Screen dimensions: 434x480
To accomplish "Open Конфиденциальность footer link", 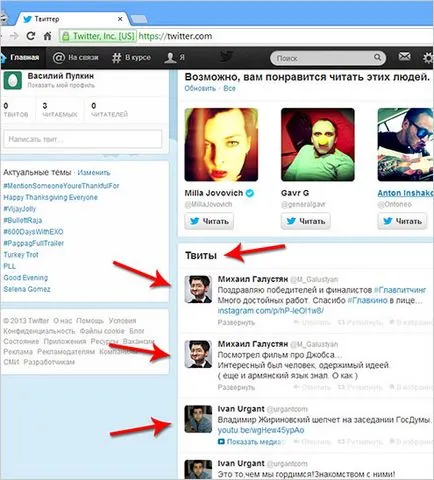I will click(x=39, y=331).
